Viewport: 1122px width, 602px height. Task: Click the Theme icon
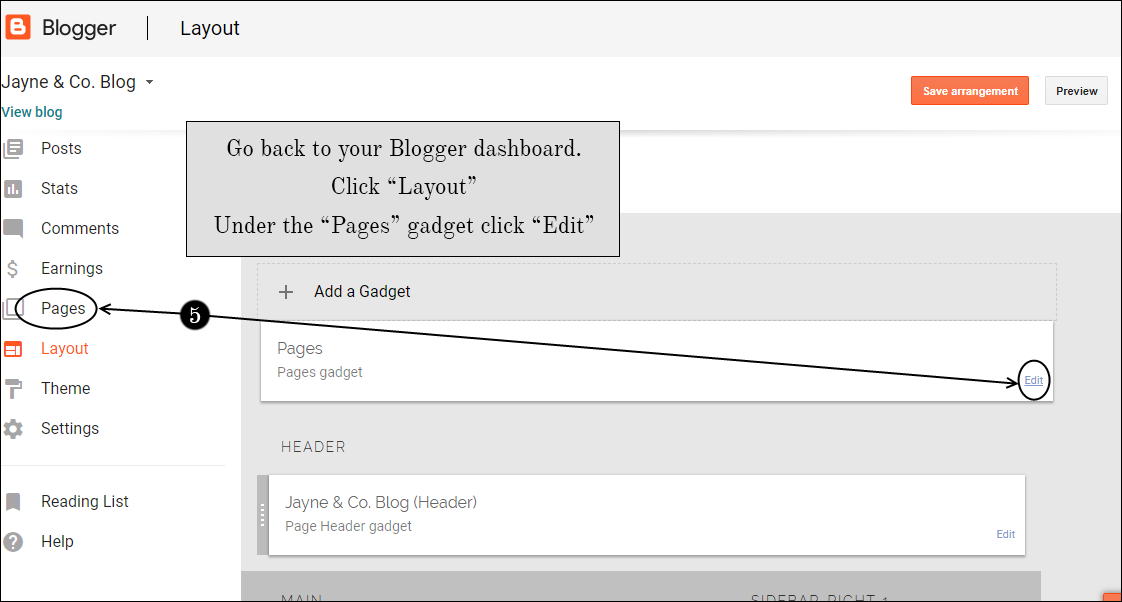[x=16, y=388]
